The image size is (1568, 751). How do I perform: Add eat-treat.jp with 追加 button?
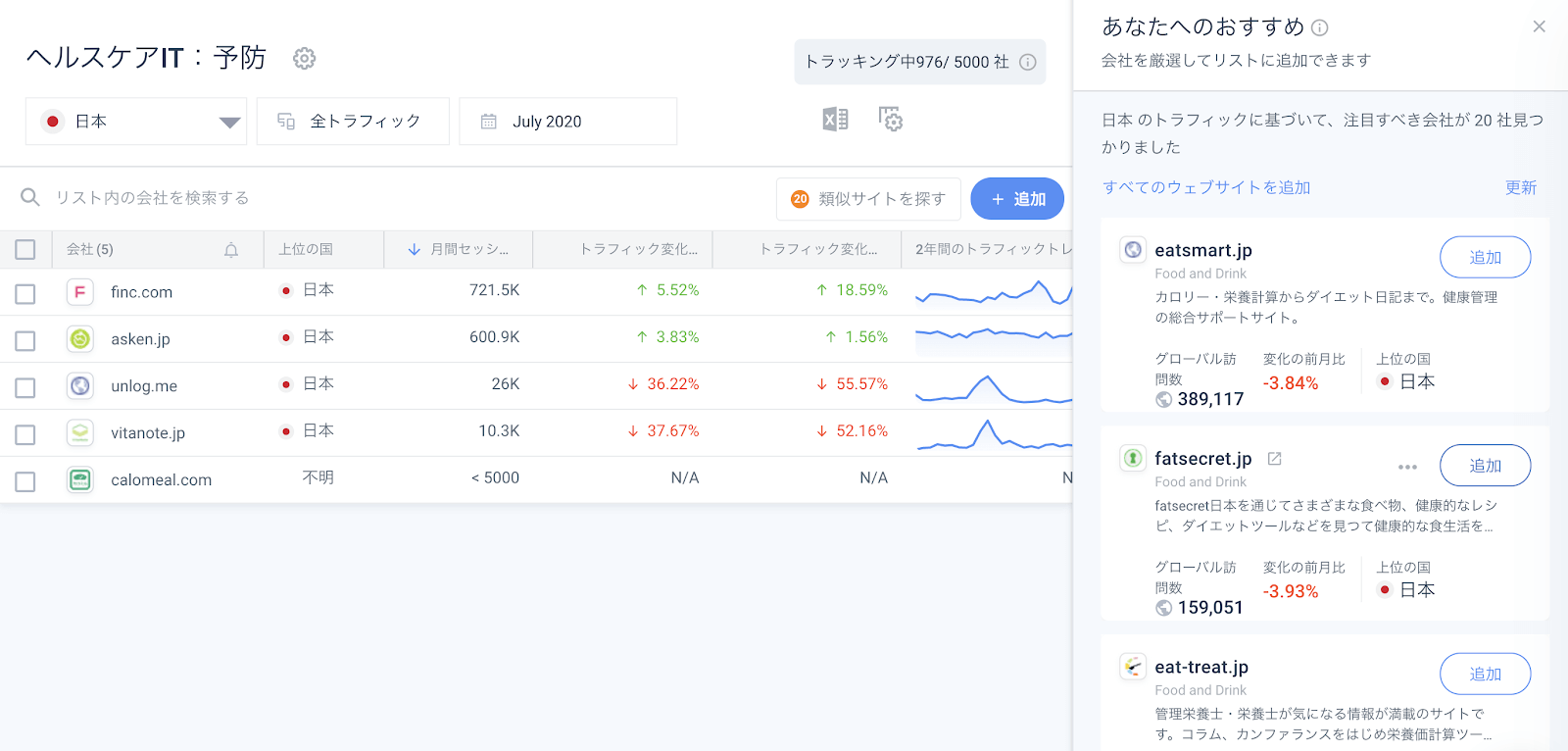(1485, 674)
